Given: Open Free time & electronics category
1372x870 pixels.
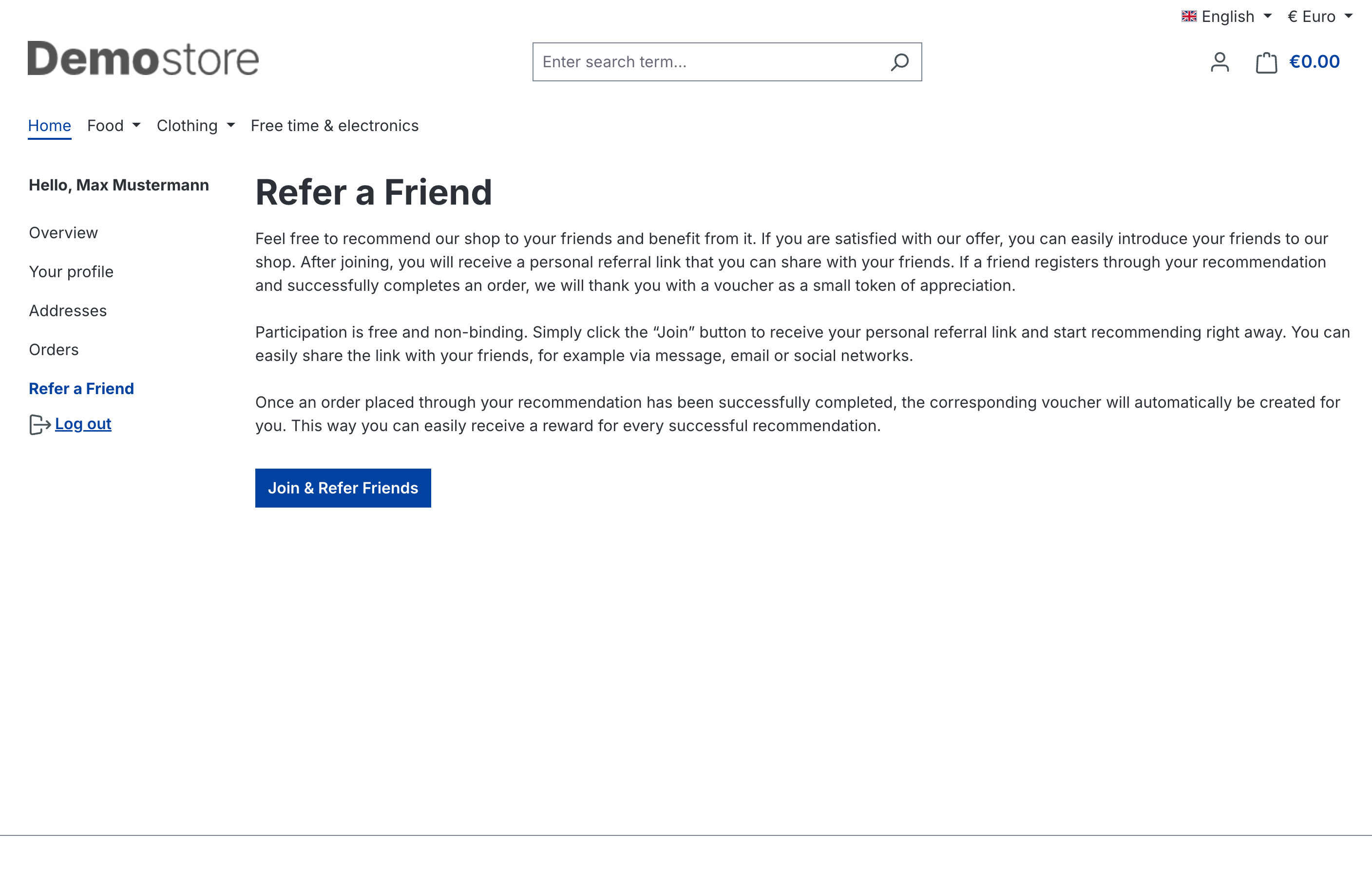Looking at the screenshot, I should tap(334, 125).
